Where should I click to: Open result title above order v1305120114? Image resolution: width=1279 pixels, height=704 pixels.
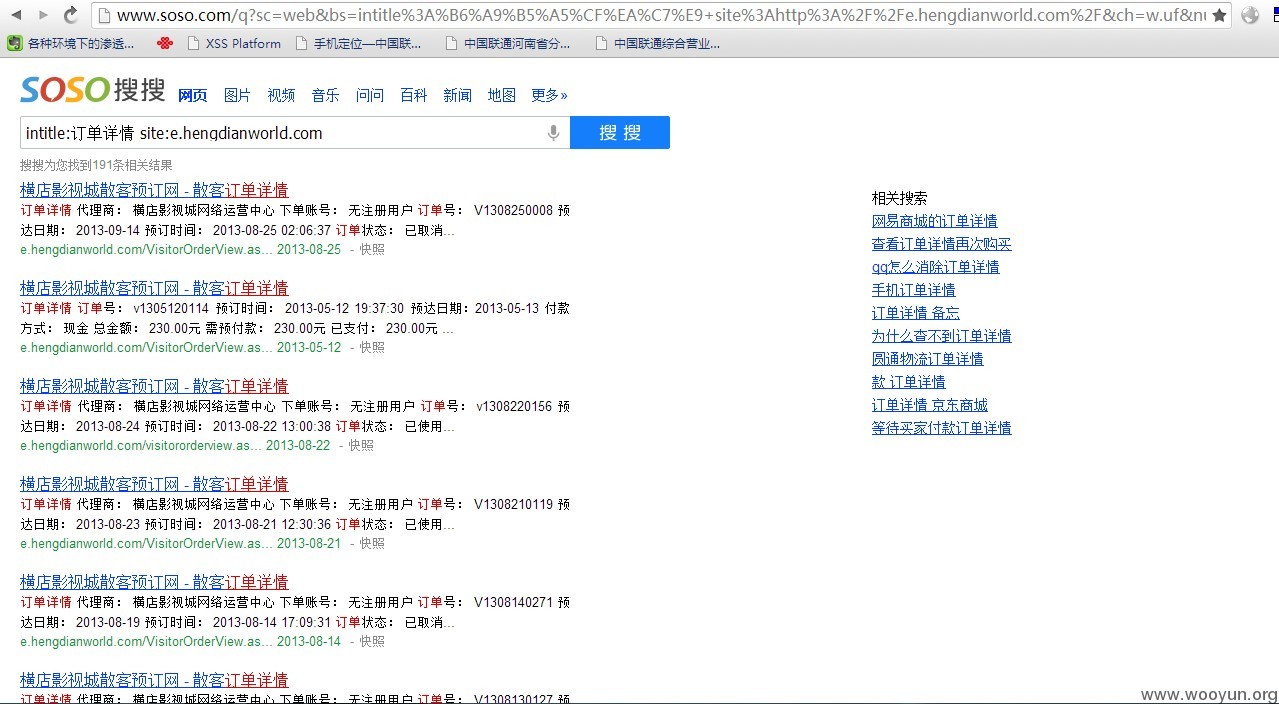point(154,288)
